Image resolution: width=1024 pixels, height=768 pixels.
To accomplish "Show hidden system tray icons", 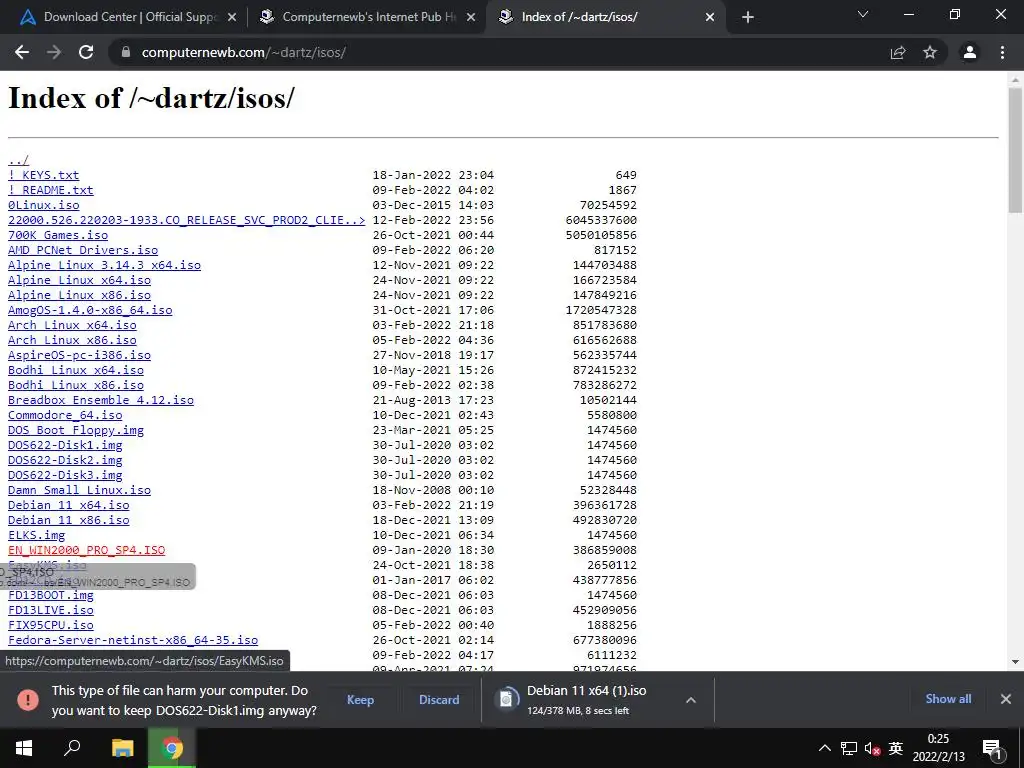I will [825, 748].
